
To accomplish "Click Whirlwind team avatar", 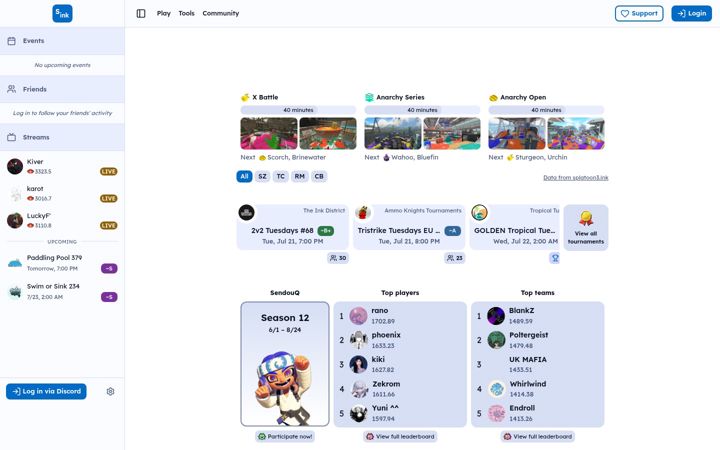I will [496, 389].
